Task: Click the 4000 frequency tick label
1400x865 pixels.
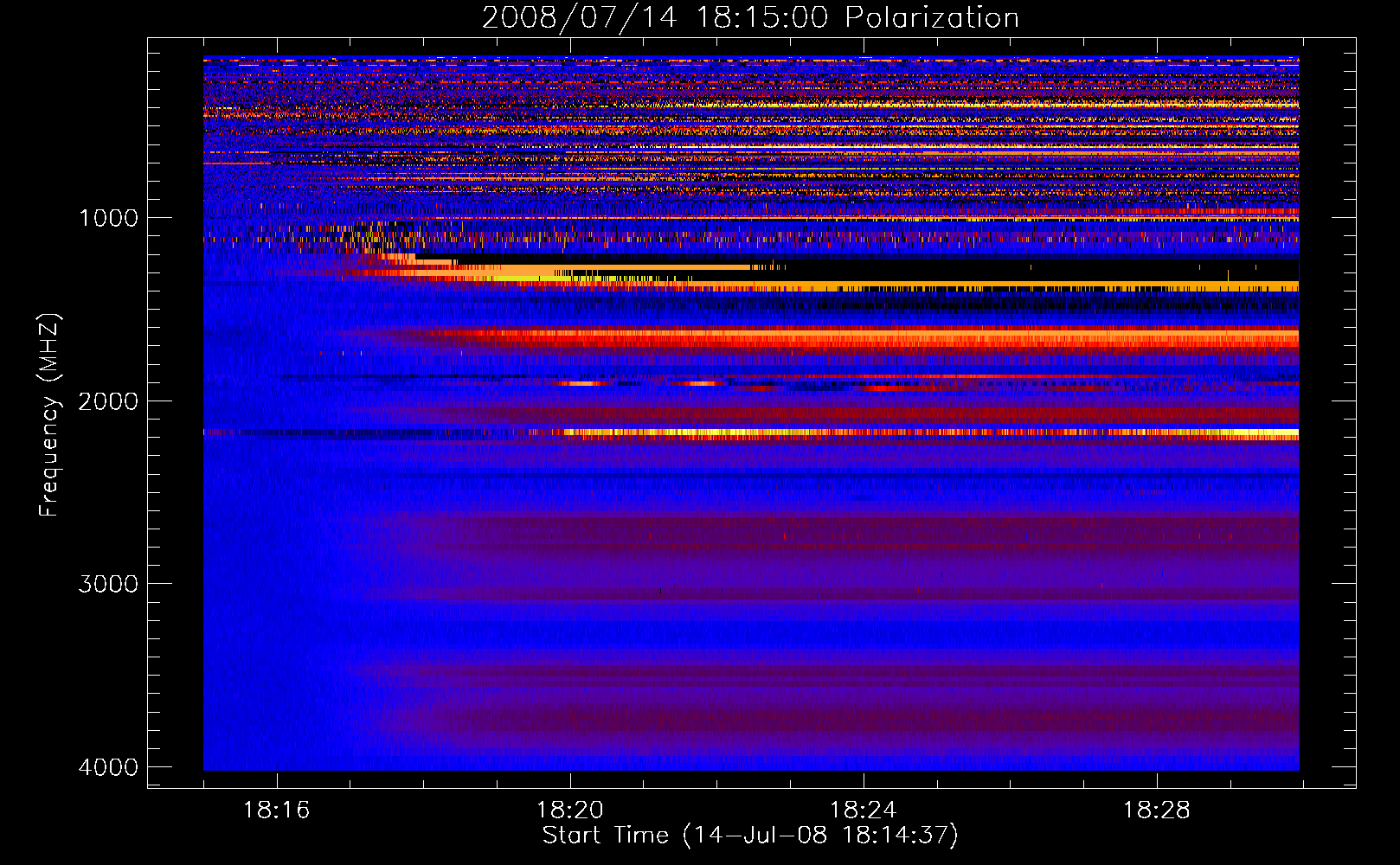Action: coord(108,767)
